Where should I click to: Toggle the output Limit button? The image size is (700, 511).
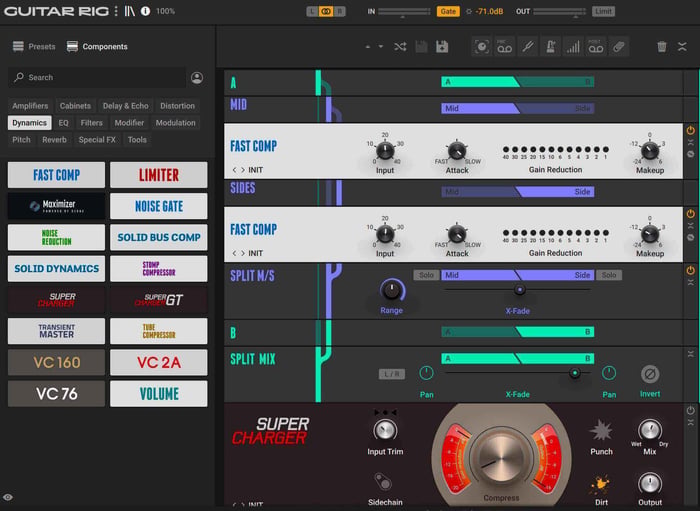[603, 11]
